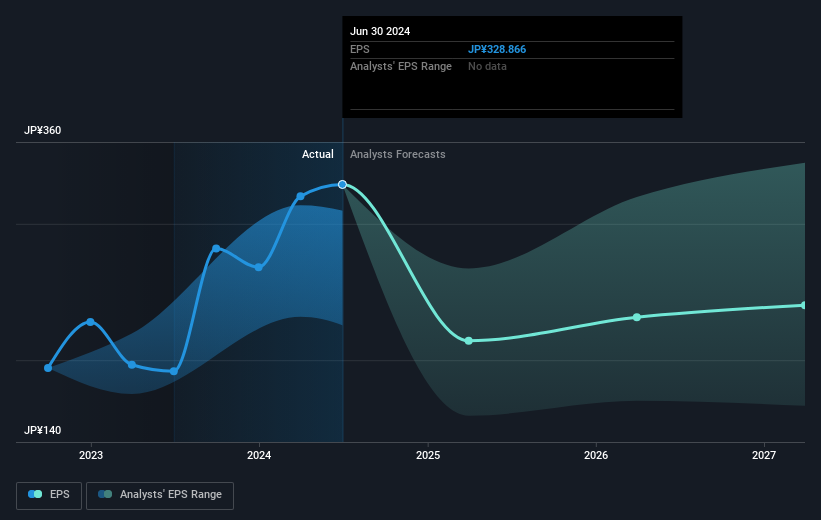Screen dimensions: 821x520
Task: Select the last forecast point near 2027
Action: pyautogui.click(x=804, y=305)
